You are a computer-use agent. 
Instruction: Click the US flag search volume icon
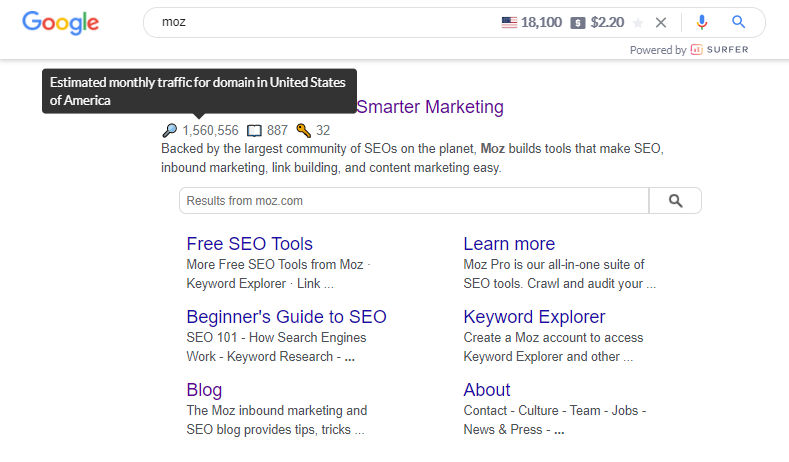click(509, 22)
